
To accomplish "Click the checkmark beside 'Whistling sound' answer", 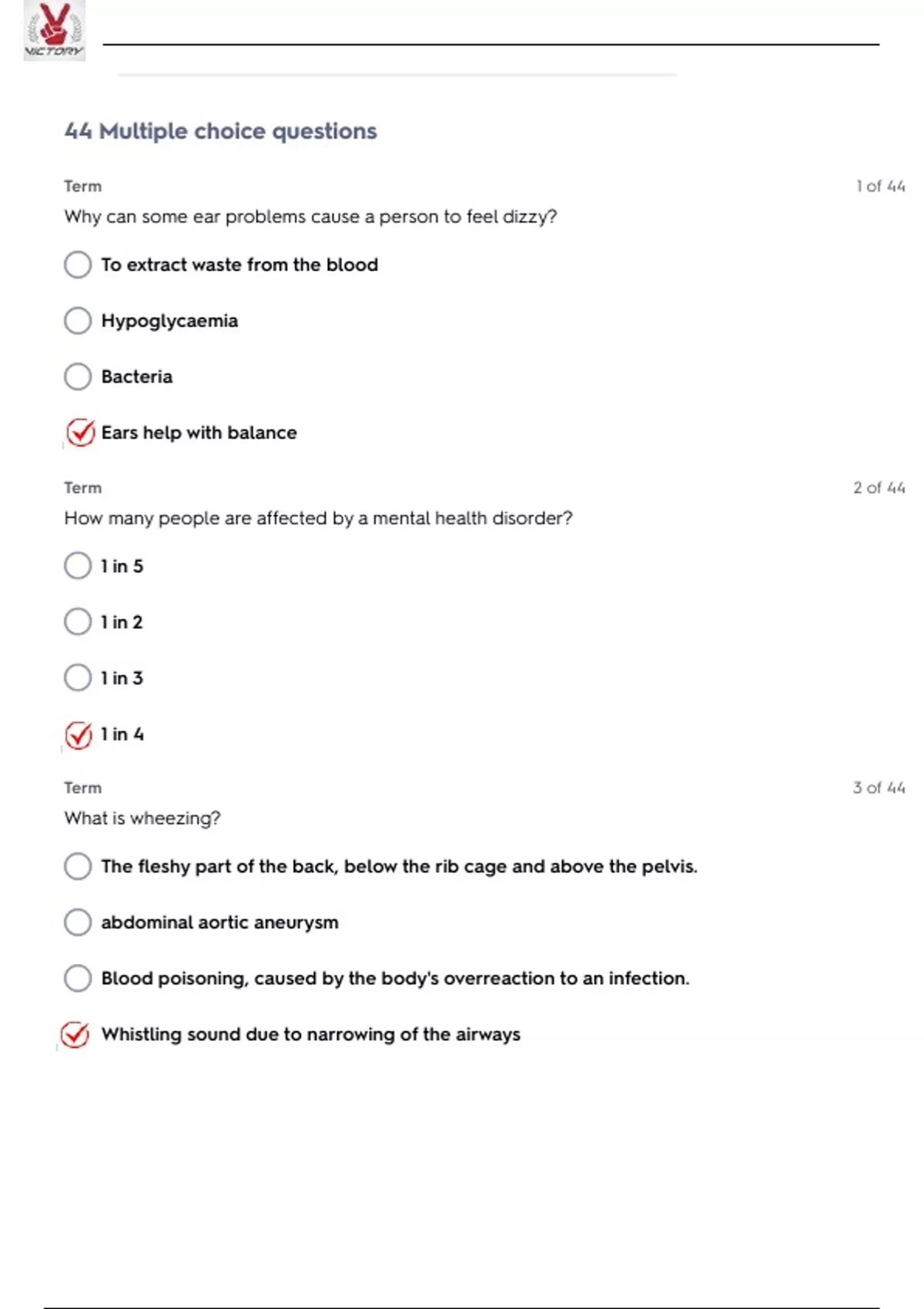I will [75, 1035].
